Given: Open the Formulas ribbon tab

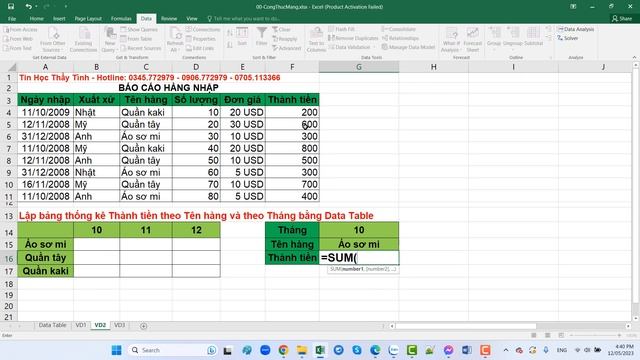Looking at the screenshot, I should coord(121,18).
